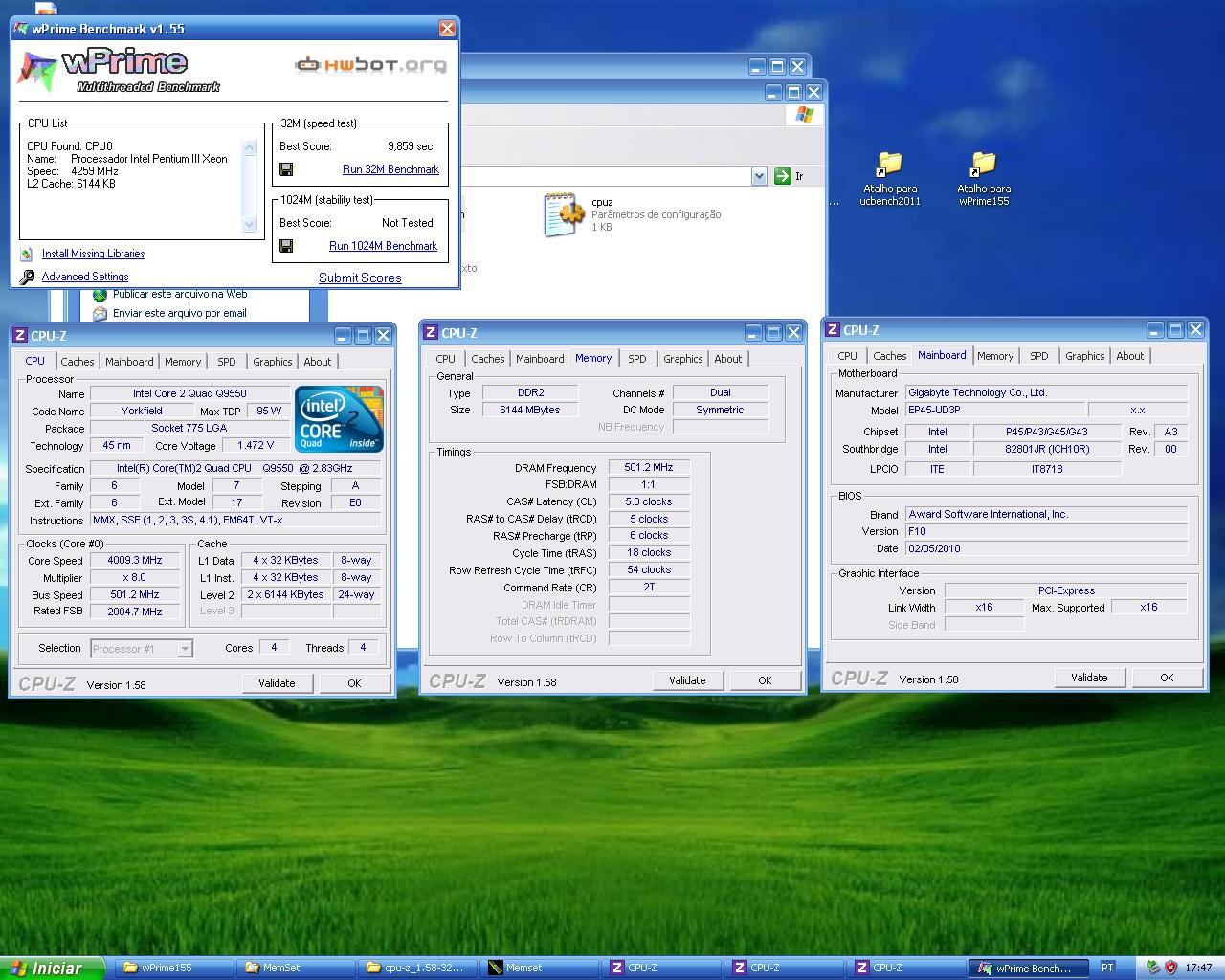Open the SPD tab in right CPU-Z window
Screen dimensions: 1225x980
1038,356
